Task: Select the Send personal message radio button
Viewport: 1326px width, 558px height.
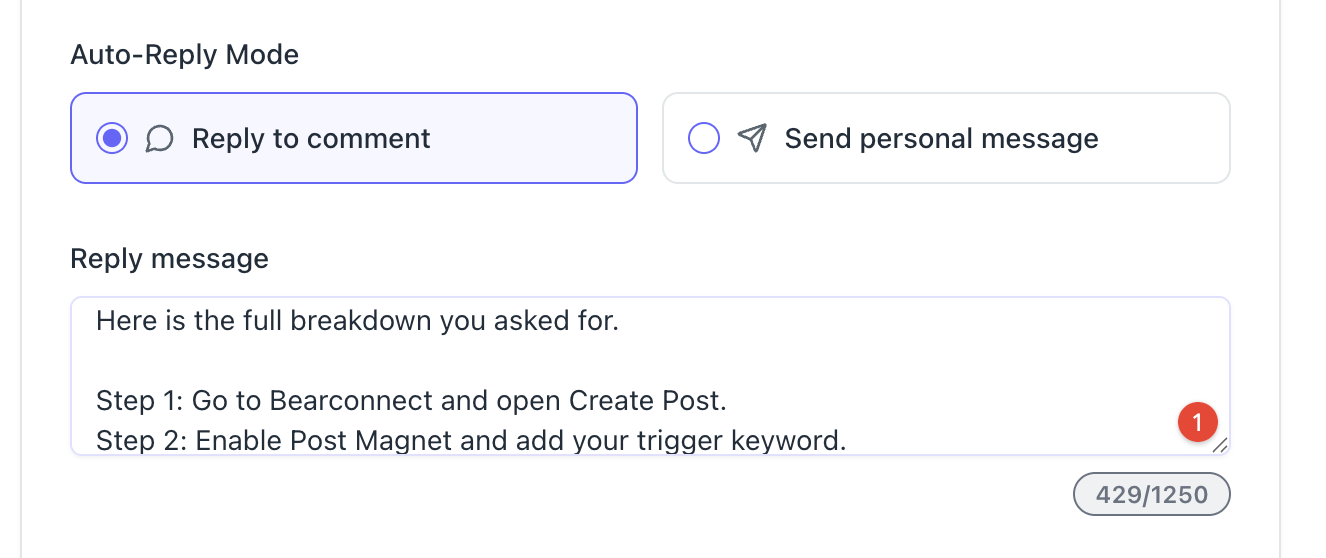Action: [704, 138]
